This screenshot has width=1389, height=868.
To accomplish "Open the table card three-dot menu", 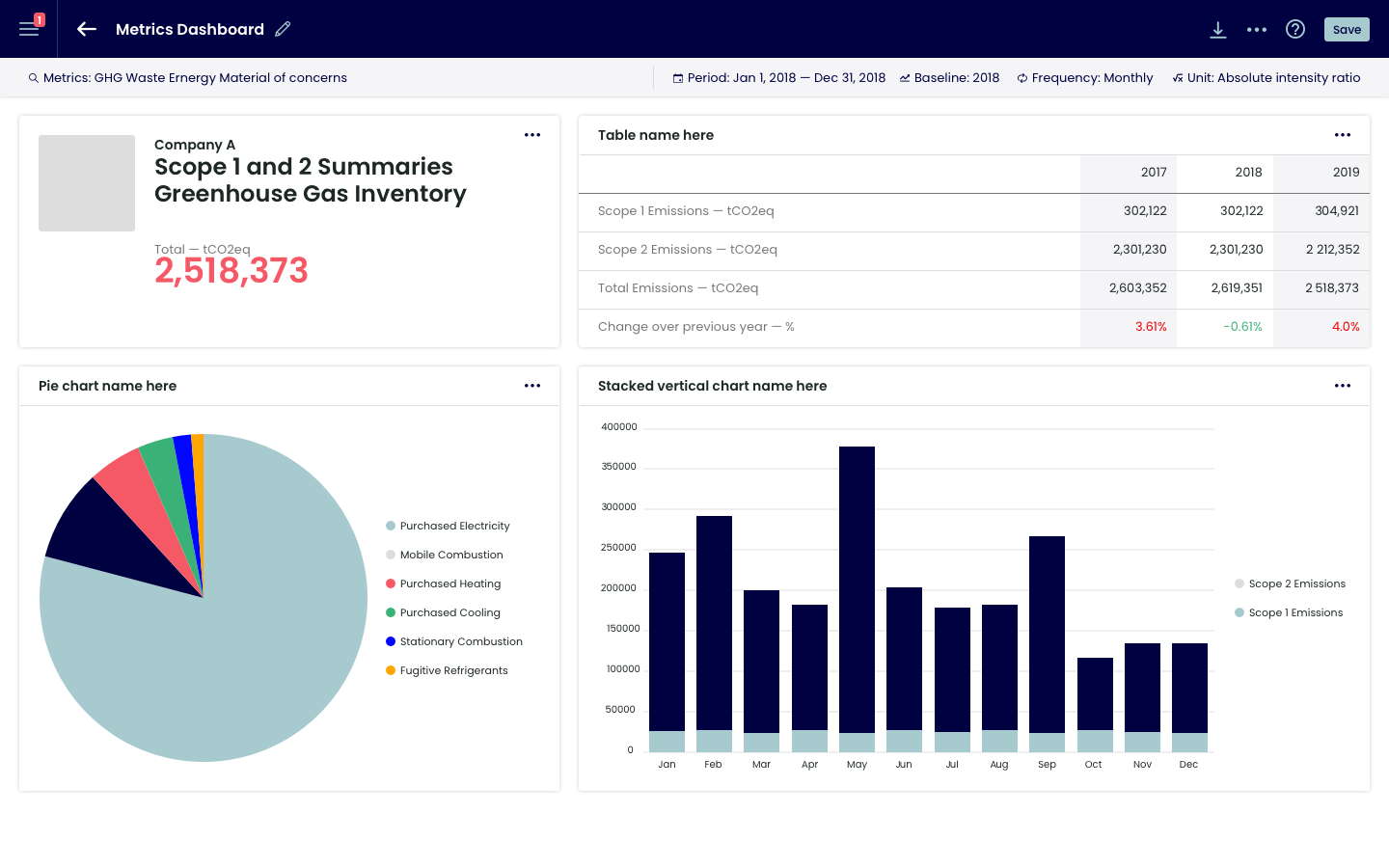I will (x=1343, y=135).
